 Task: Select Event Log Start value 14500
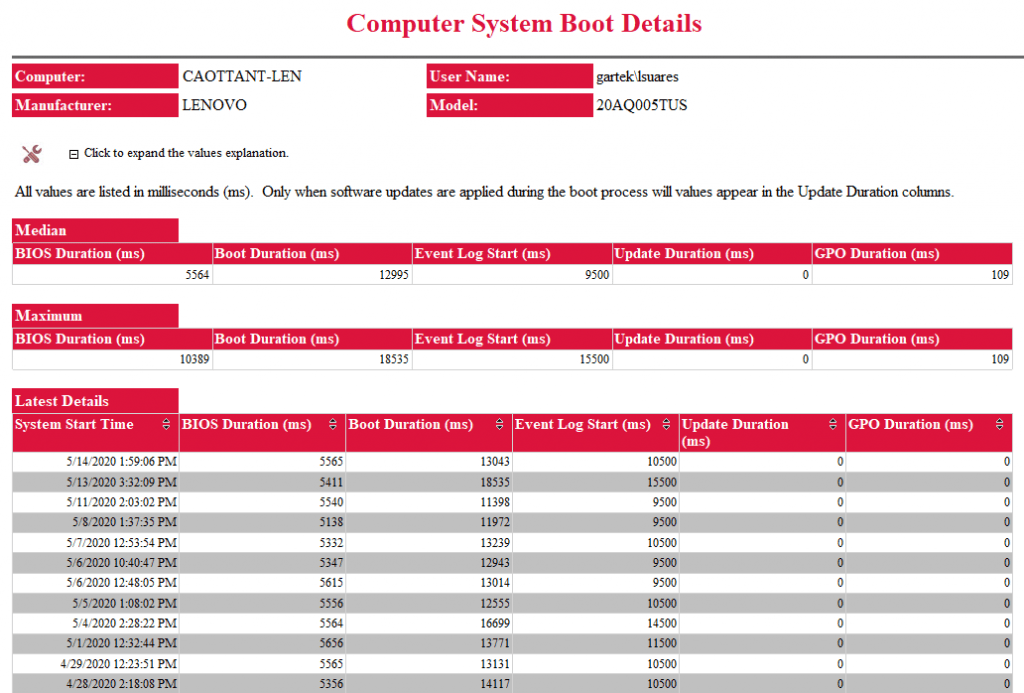[662, 623]
